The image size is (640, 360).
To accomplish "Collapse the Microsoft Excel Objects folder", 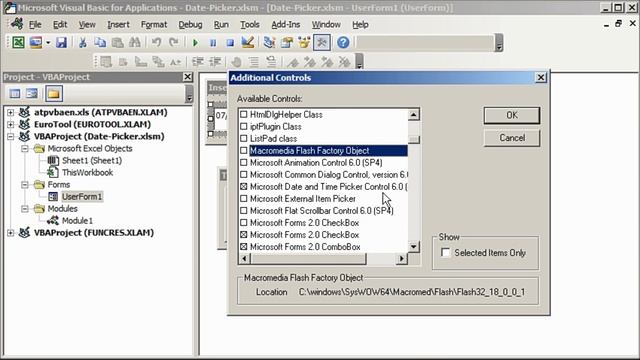I will 25,149.
